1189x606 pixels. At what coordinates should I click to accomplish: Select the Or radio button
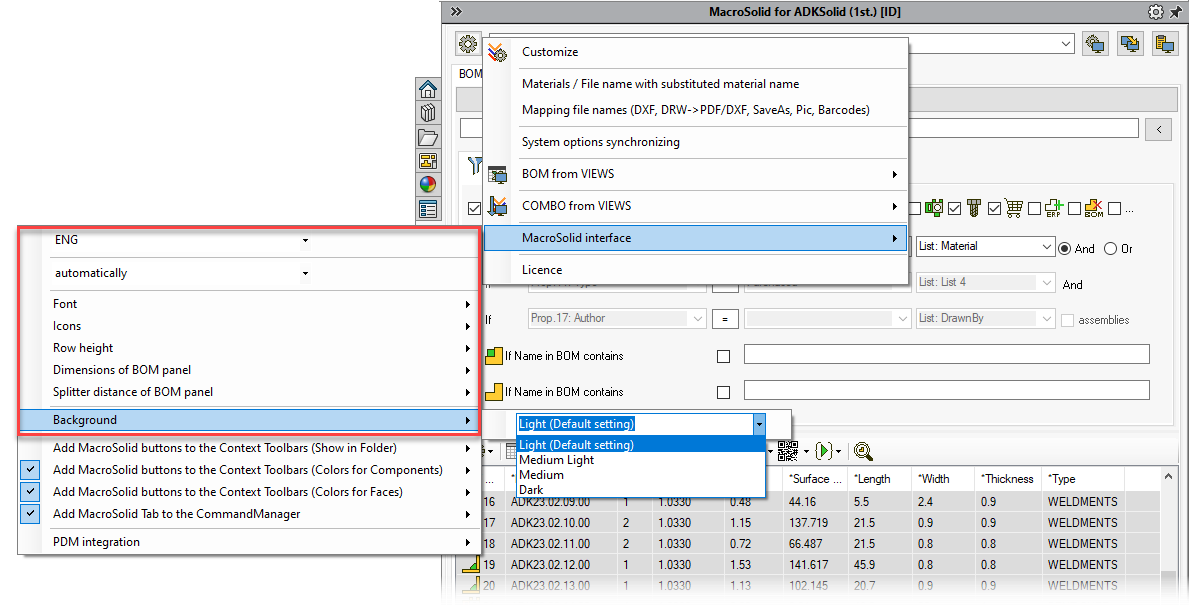click(x=1110, y=248)
